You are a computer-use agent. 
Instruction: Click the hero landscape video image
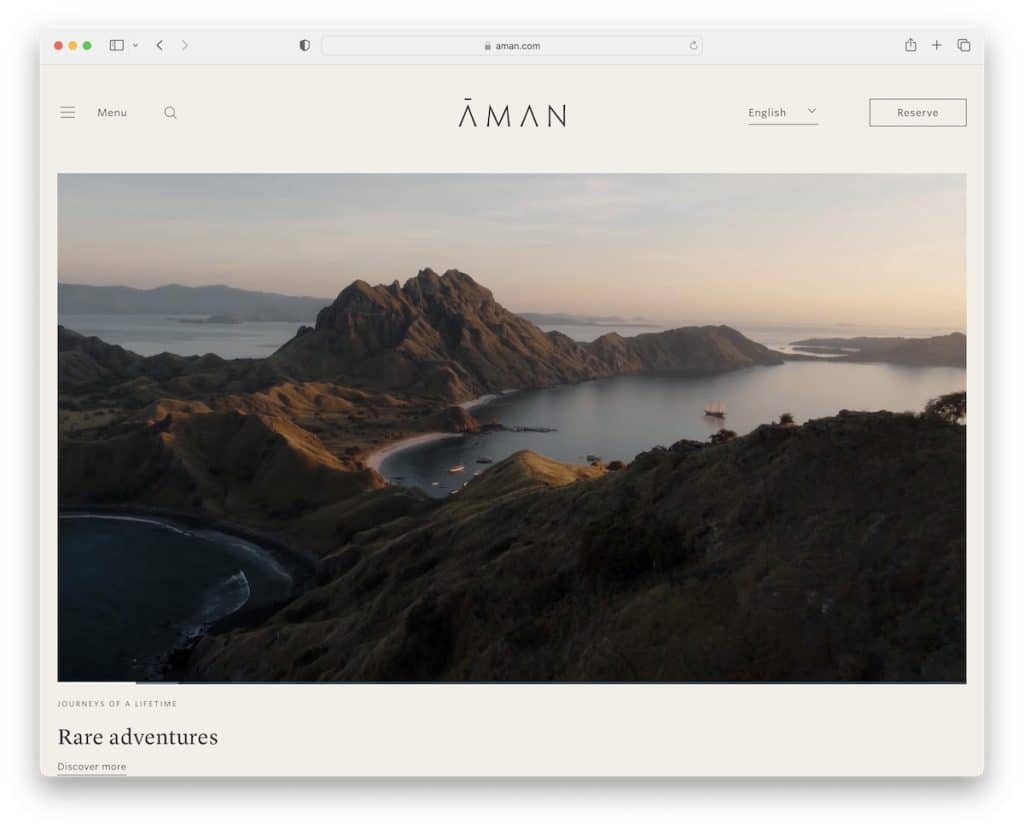coord(512,427)
